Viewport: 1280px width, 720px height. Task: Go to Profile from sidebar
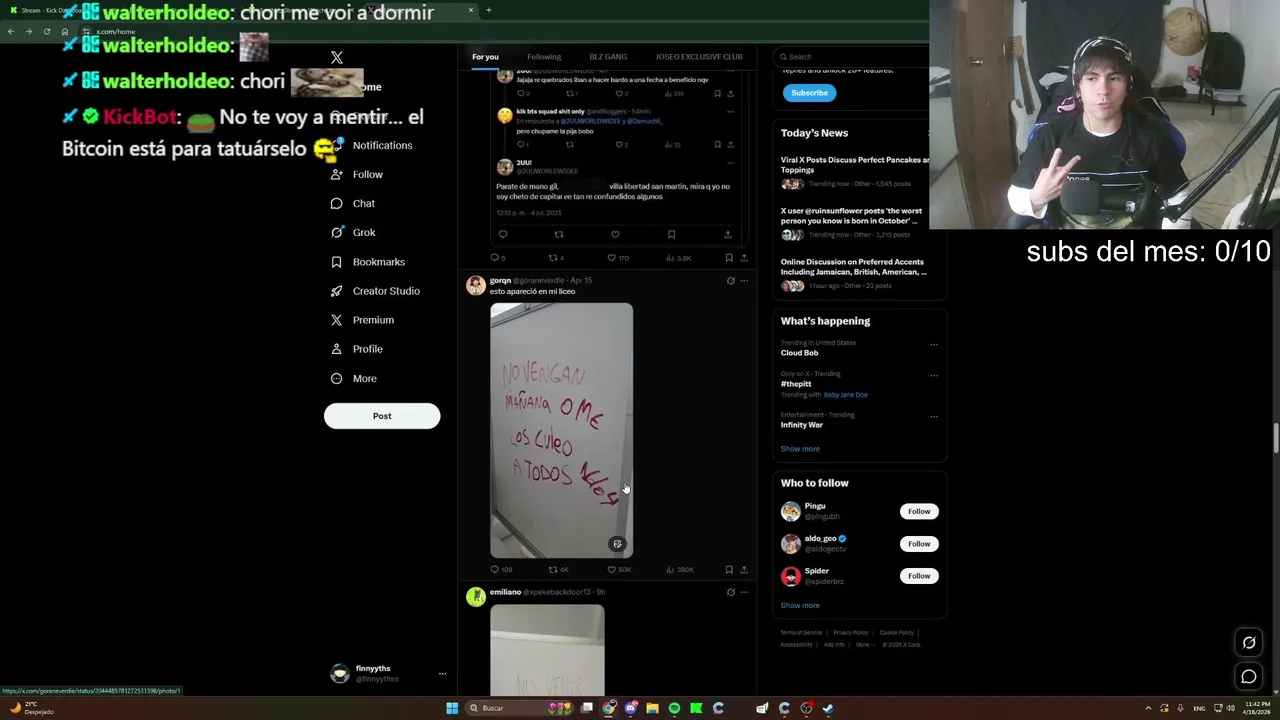pos(357,349)
